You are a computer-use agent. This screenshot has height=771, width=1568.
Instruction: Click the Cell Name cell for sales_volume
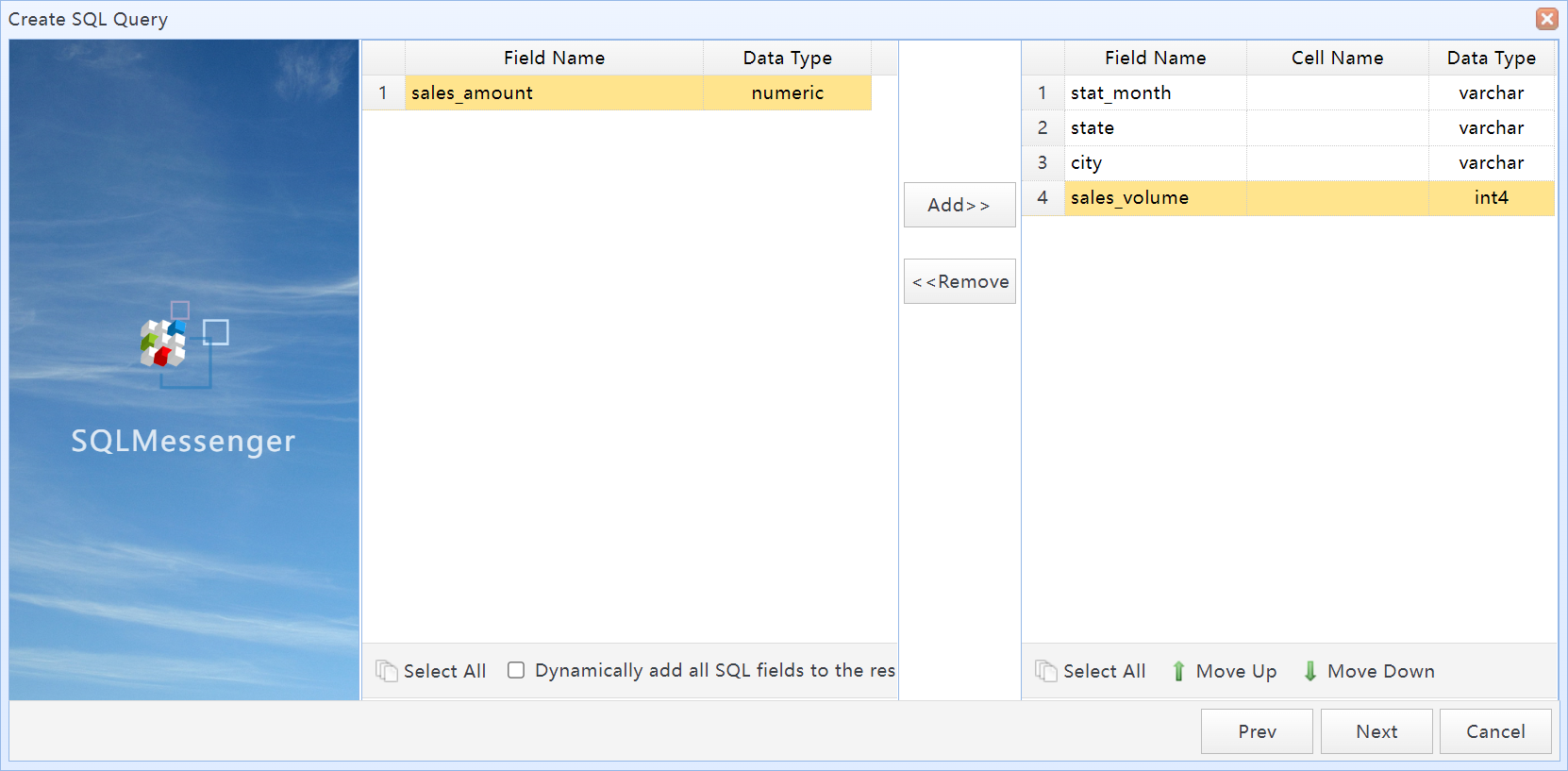(x=1337, y=198)
